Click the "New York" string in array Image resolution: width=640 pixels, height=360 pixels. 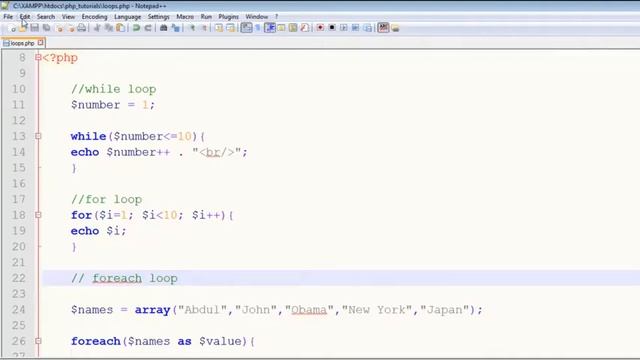[x=377, y=310]
